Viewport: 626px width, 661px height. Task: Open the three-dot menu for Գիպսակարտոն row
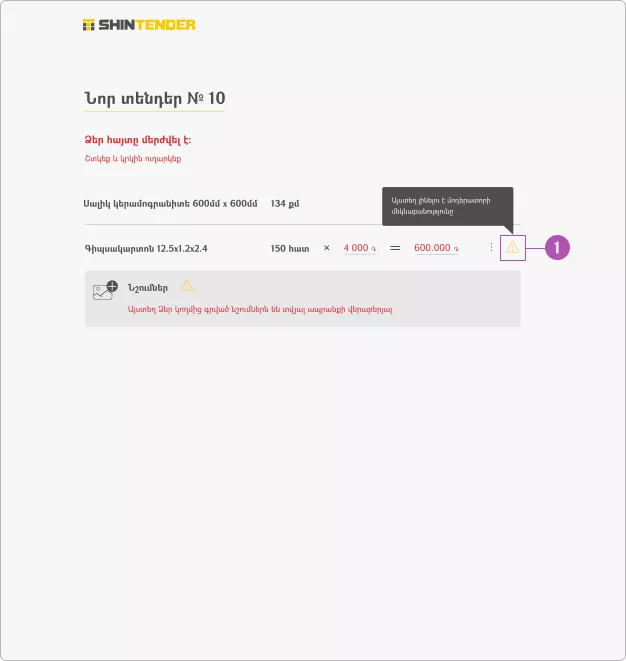[491, 247]
